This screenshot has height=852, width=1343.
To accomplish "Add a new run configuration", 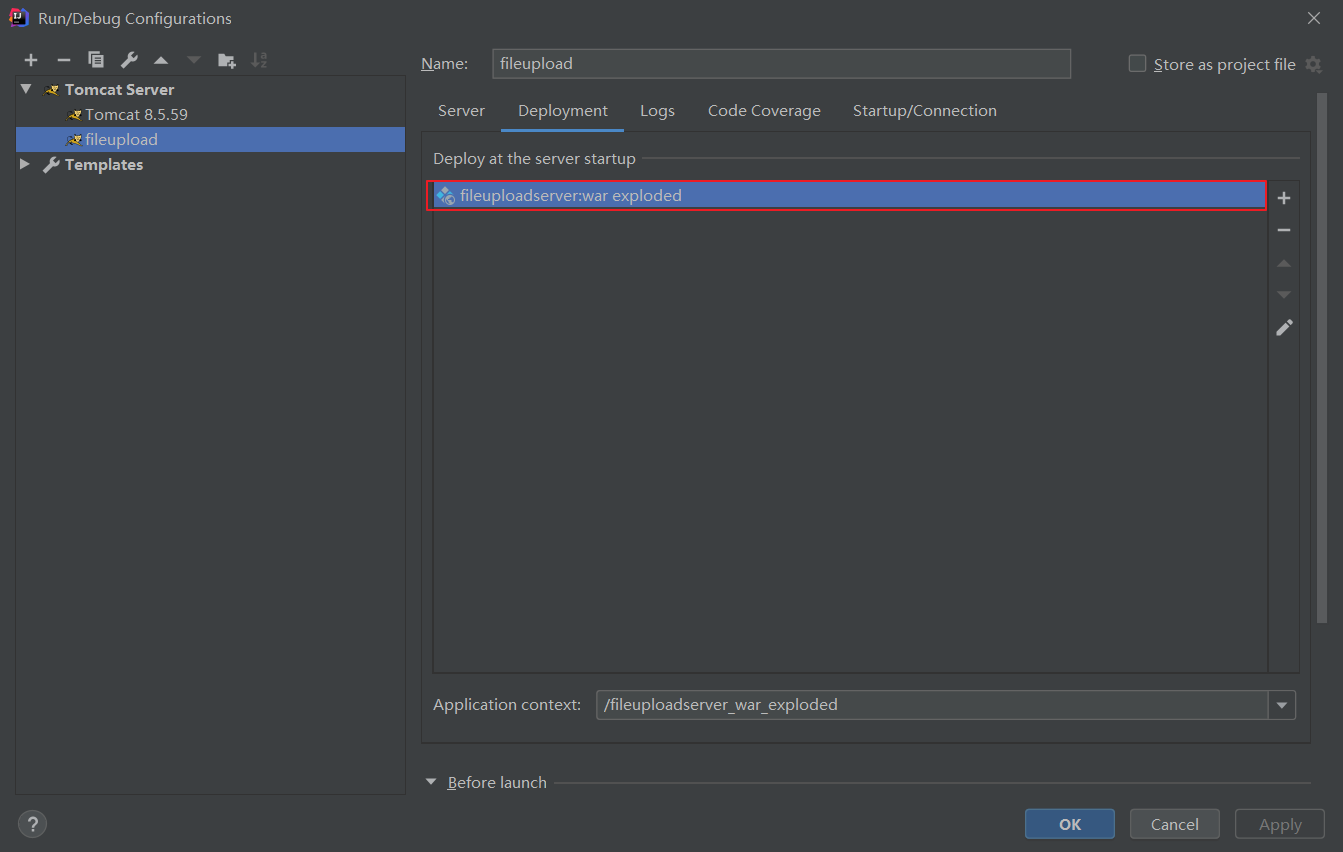I will point(31,60).
